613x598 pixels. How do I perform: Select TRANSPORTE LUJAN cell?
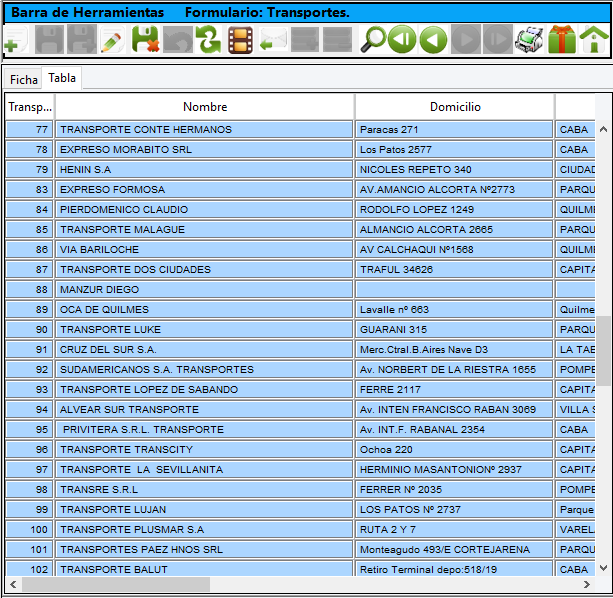204,509
